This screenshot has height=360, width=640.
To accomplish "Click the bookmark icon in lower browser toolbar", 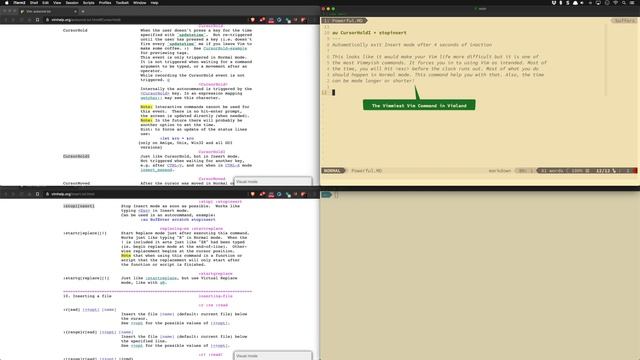I will click(38, 194).
